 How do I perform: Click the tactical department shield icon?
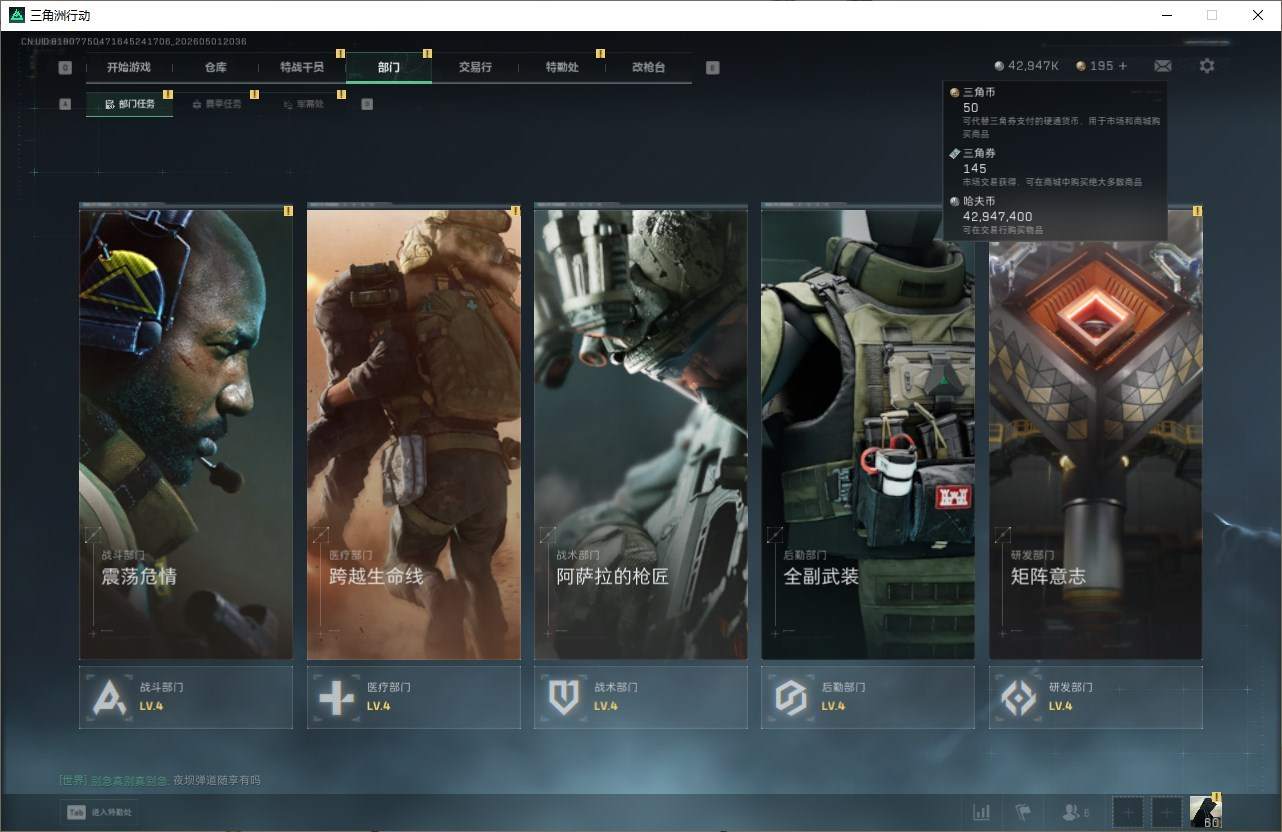click(564, 697)
